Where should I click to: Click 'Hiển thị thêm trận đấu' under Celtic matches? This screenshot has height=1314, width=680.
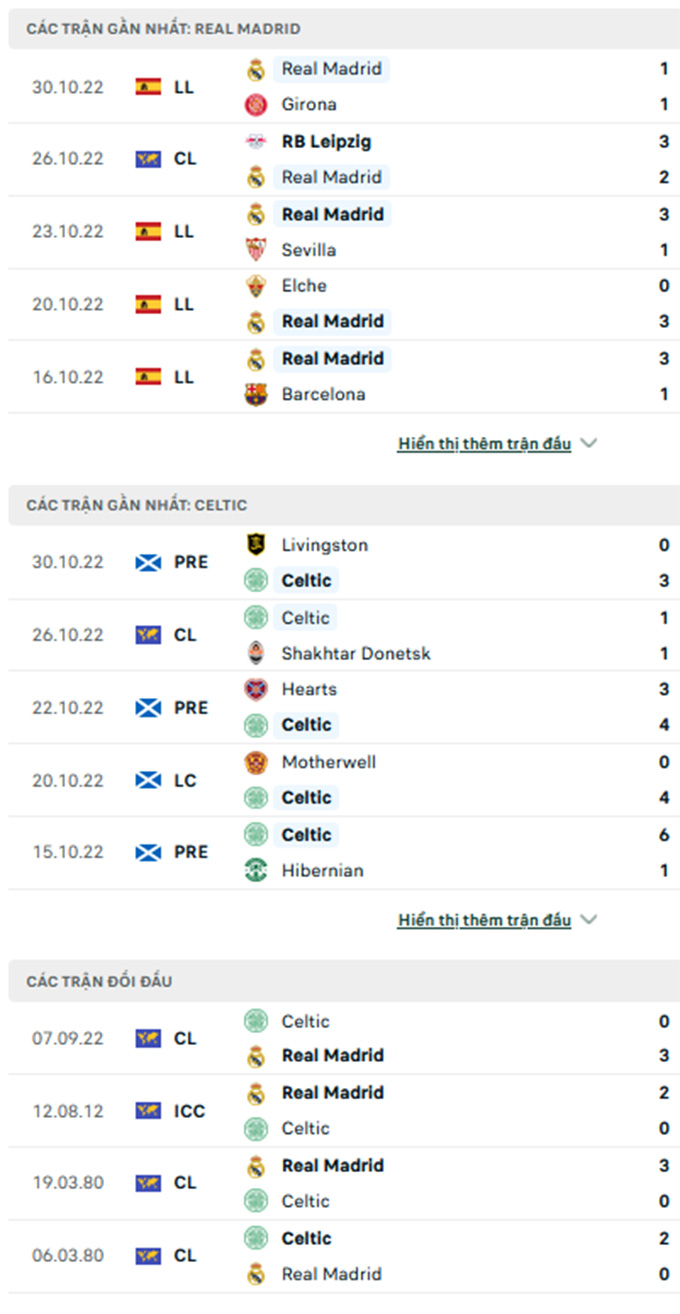click(x=484, y=919)
